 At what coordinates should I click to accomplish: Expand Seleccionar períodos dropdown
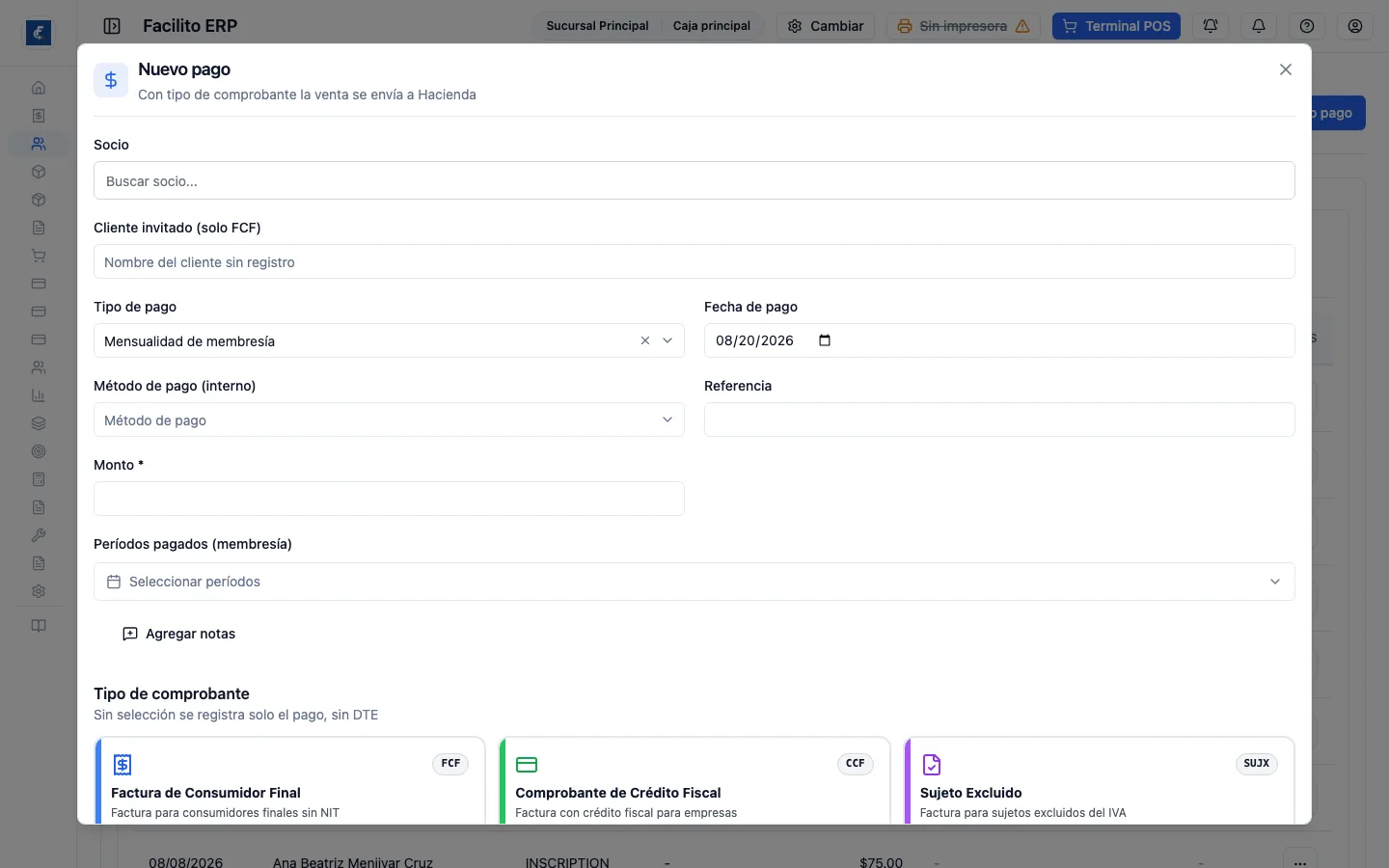(694, 582)
